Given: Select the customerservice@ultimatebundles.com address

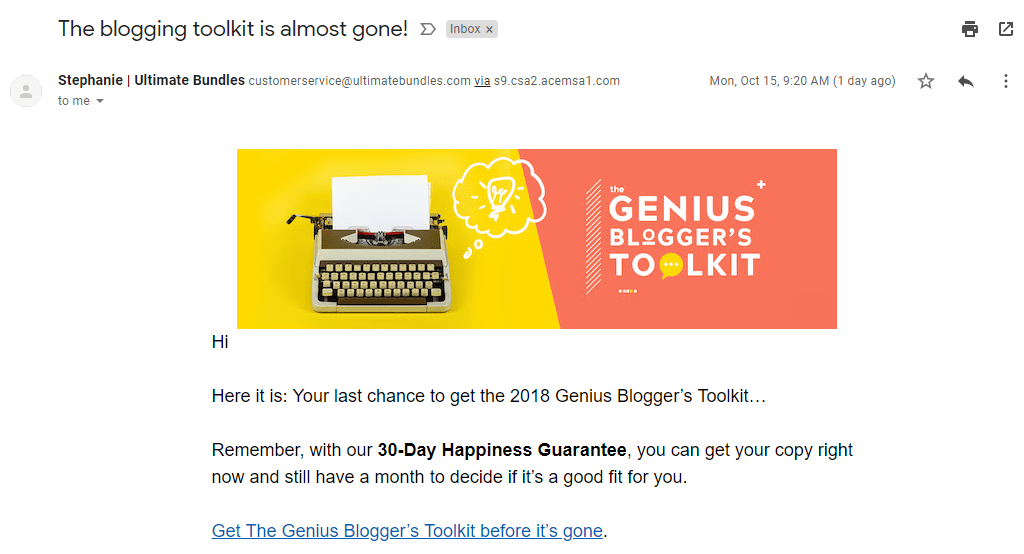Looking at the screenshot, I should pos(359,81).
